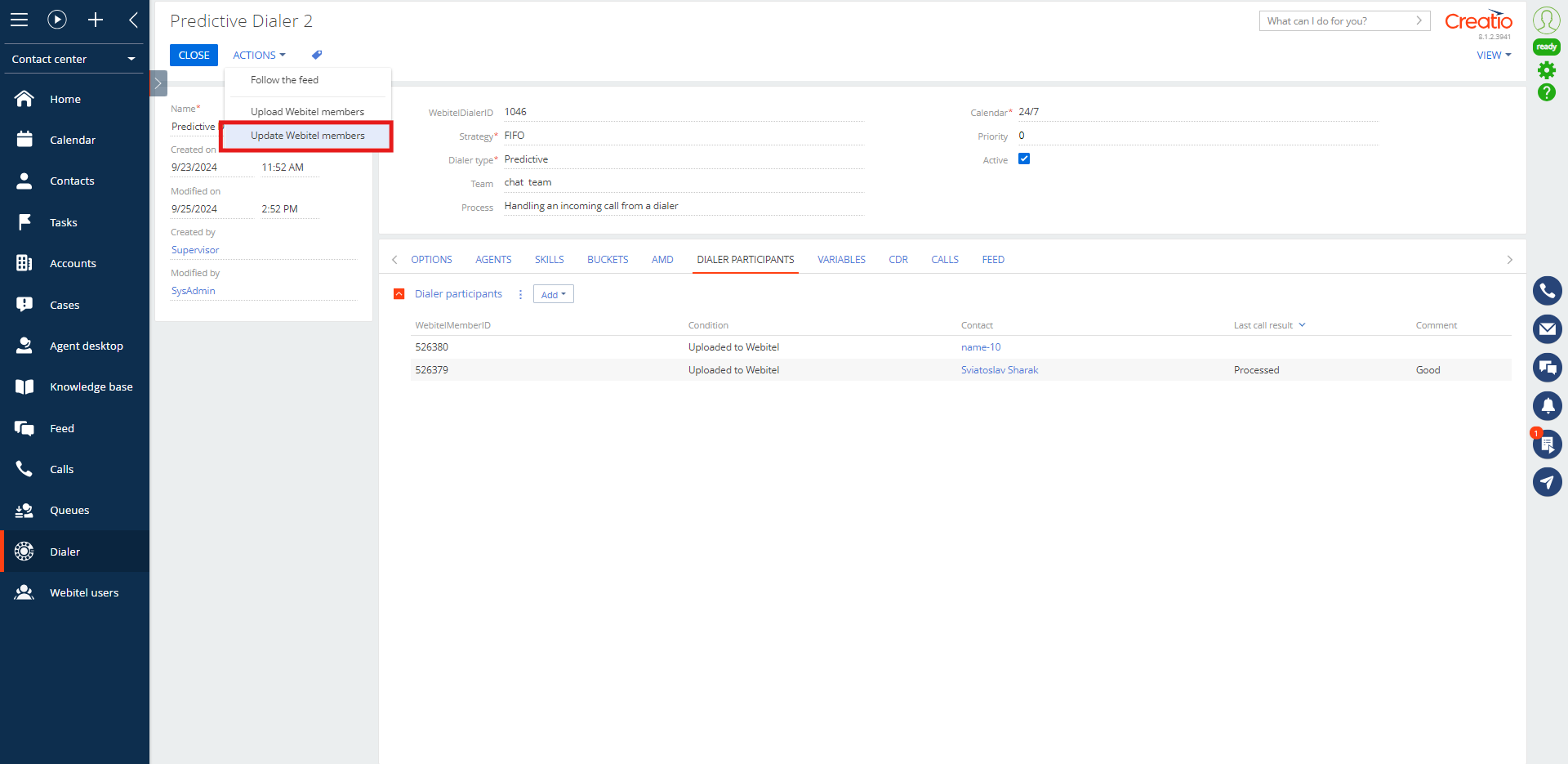This screenshot has width=1568, height=764.
Task: Open contact Sviatoslav Sharak link
Action: (1000, 370)
